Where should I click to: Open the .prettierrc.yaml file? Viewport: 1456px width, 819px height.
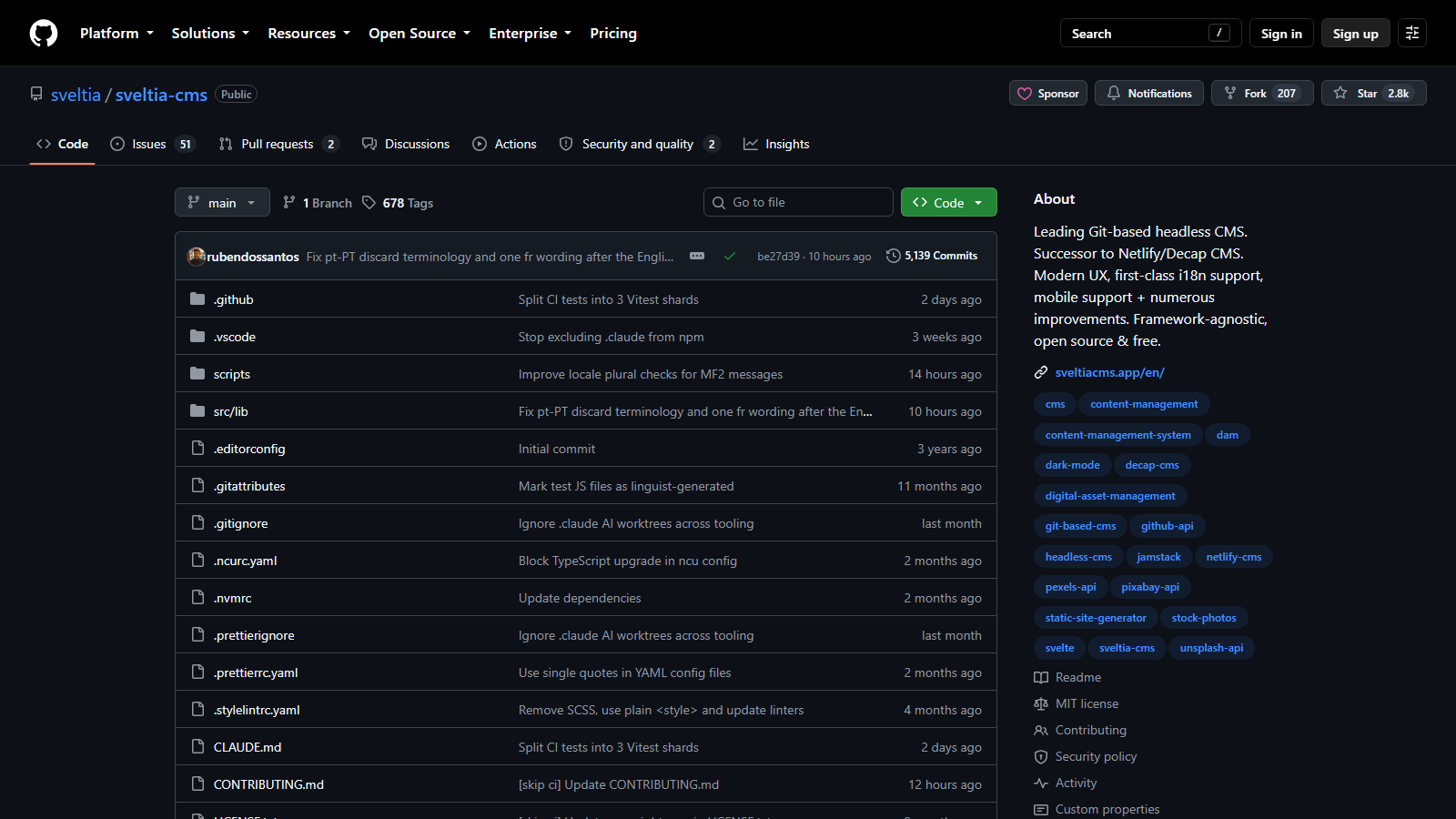tap(256, 672)
